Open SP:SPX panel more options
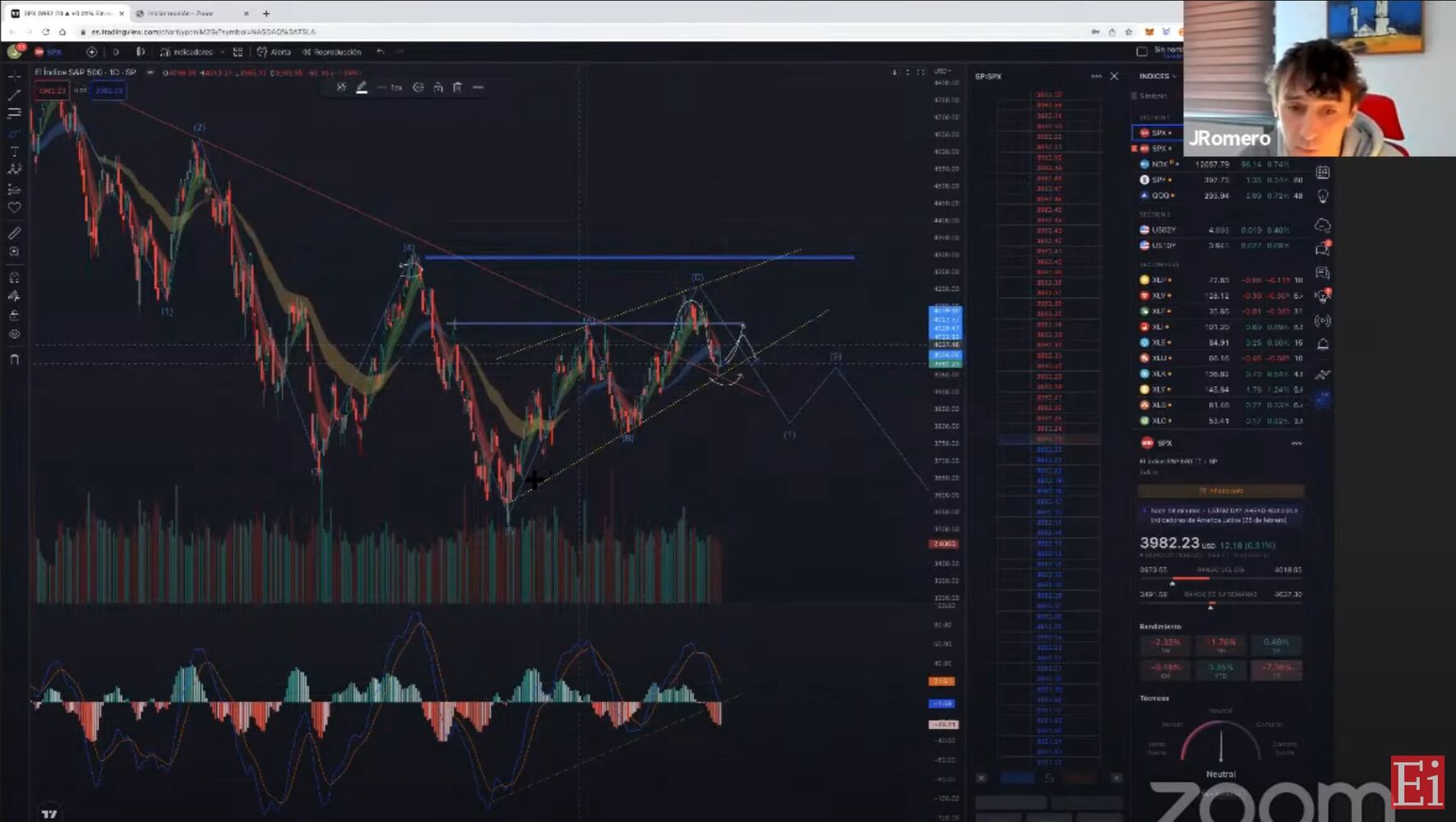This screenshot has width=1456, height=822. click(1096, 76)
